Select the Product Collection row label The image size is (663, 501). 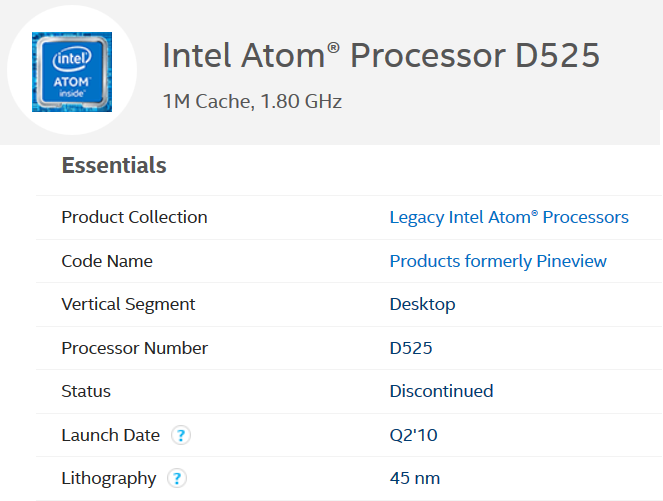click(x=134, y=217)
